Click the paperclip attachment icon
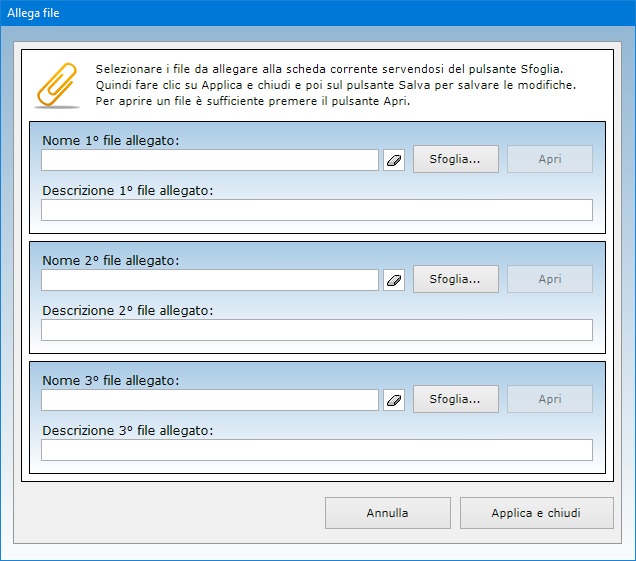 (57, 85)
